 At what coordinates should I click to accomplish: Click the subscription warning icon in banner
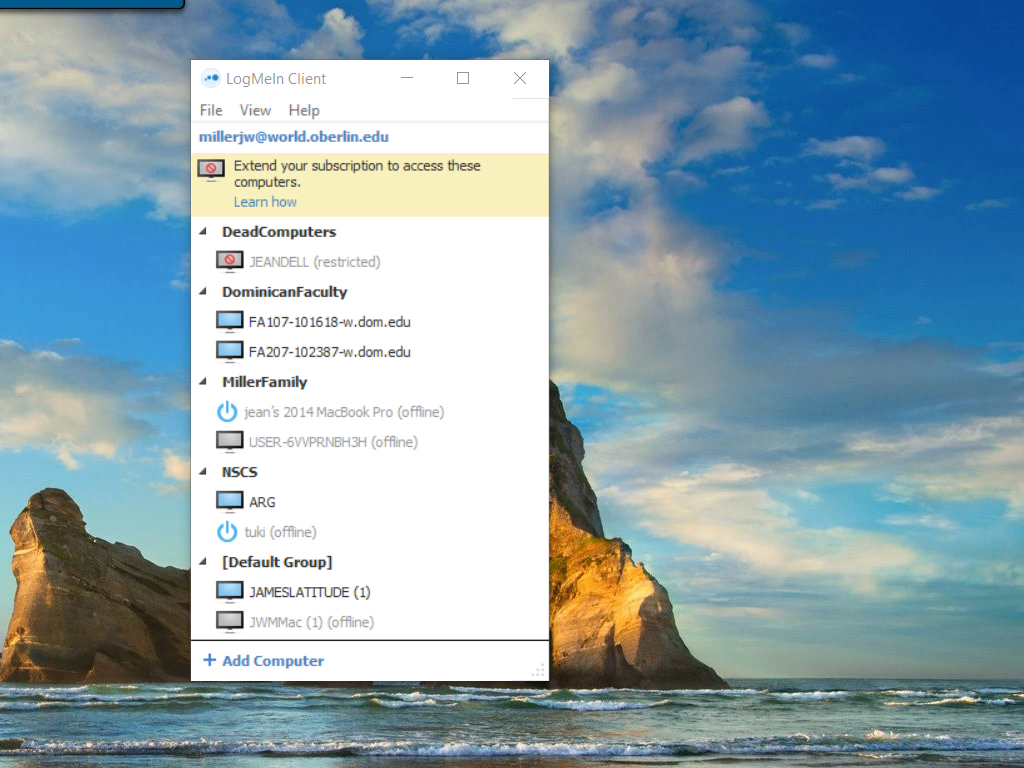(x=211, y=170)
